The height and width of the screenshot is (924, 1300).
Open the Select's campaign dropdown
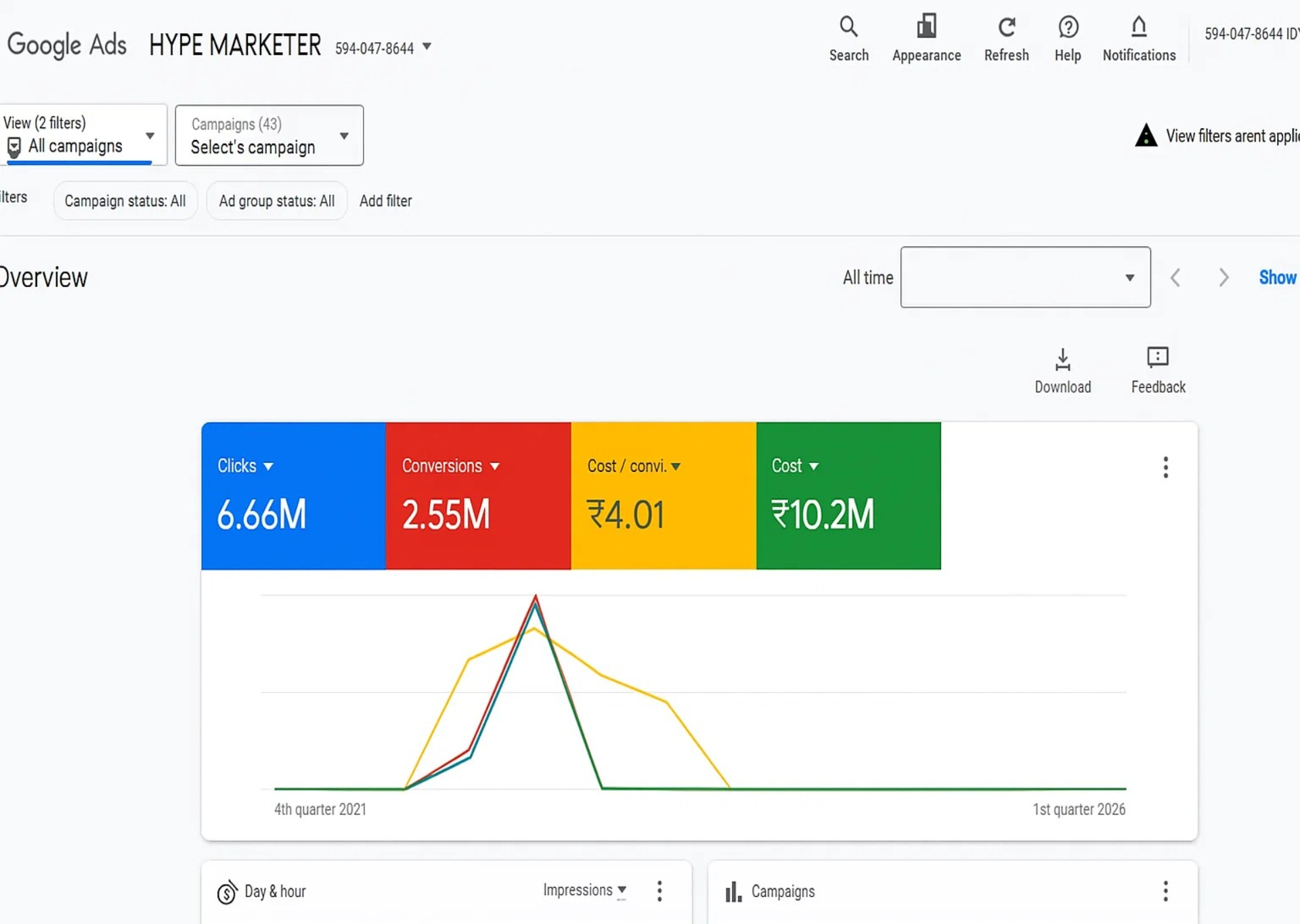[x=344, y=135]
